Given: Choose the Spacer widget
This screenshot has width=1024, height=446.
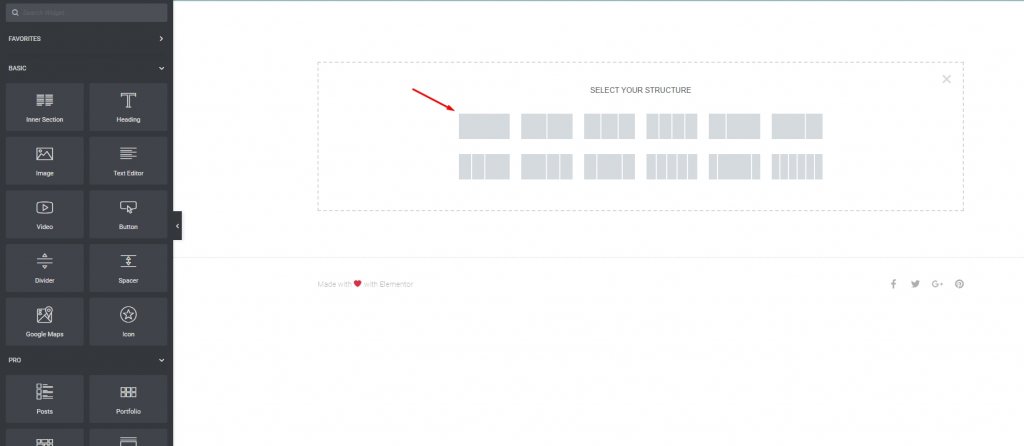Looking at the screenshot, I should [x=128, y=268].
